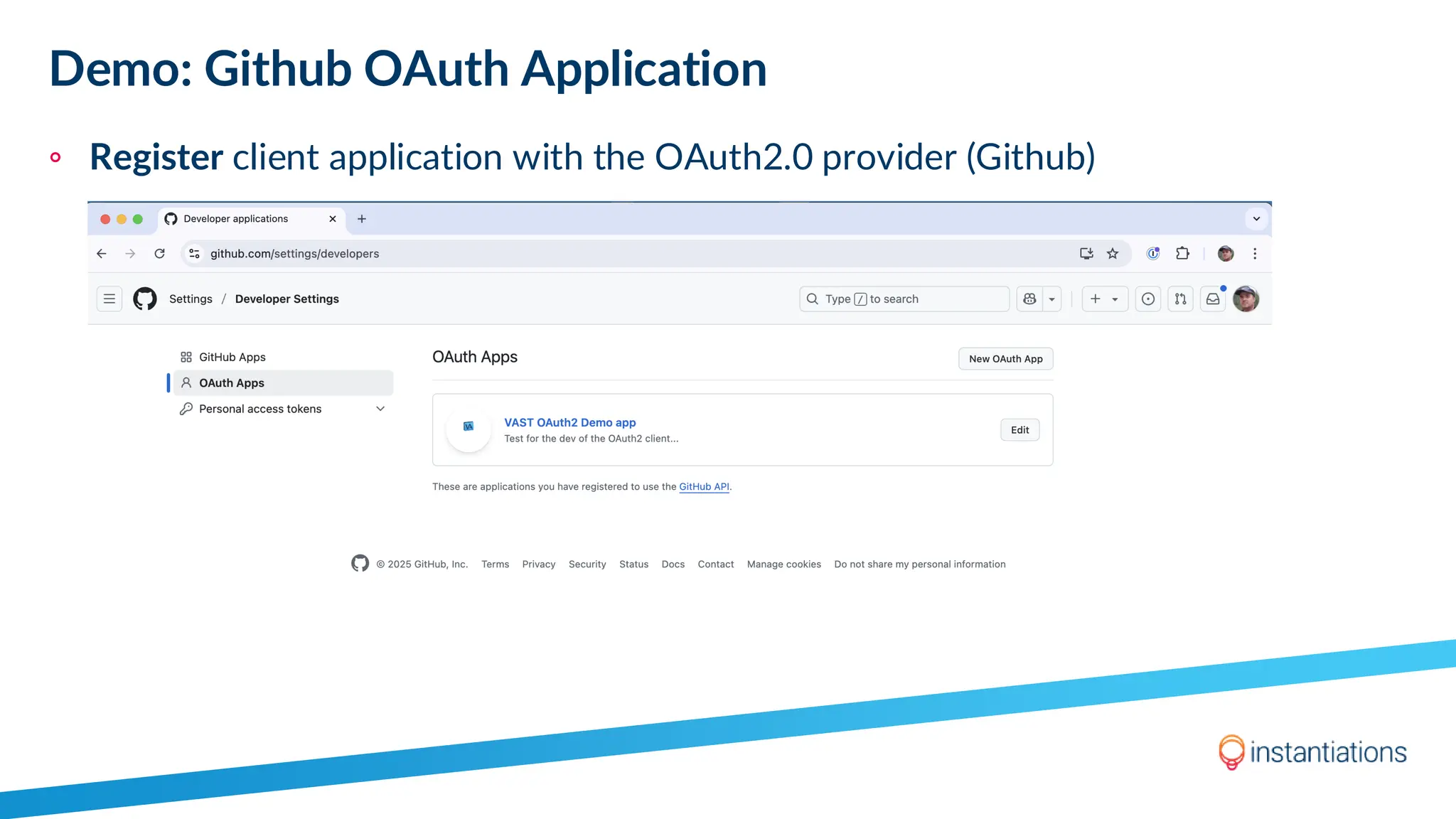
Task: Open the GitHub API link
Action: (704, 487)
